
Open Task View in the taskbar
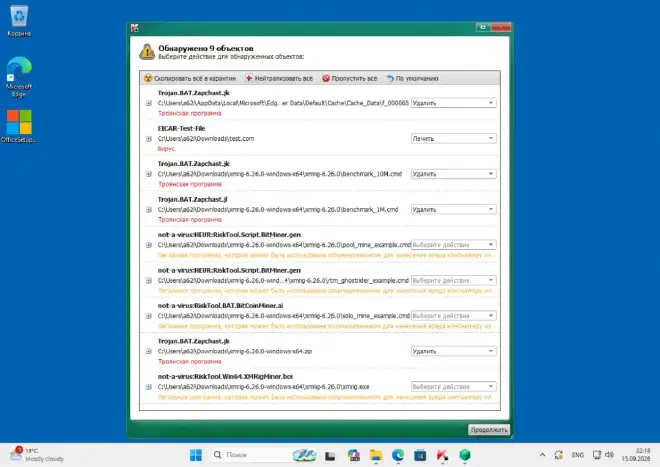click(x=330, y=455)
